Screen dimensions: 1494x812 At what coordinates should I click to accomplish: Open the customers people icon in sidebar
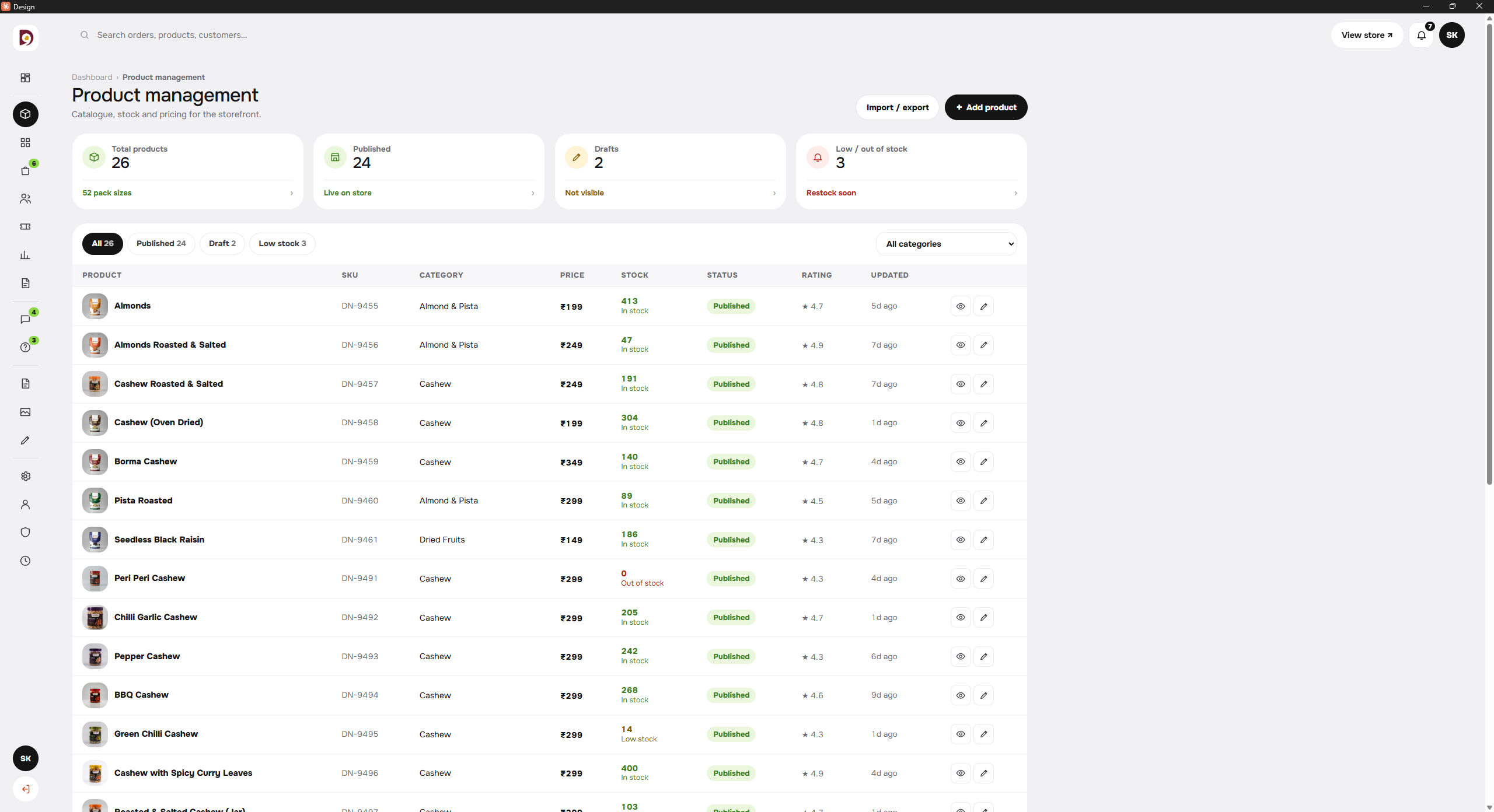[25, 199]
